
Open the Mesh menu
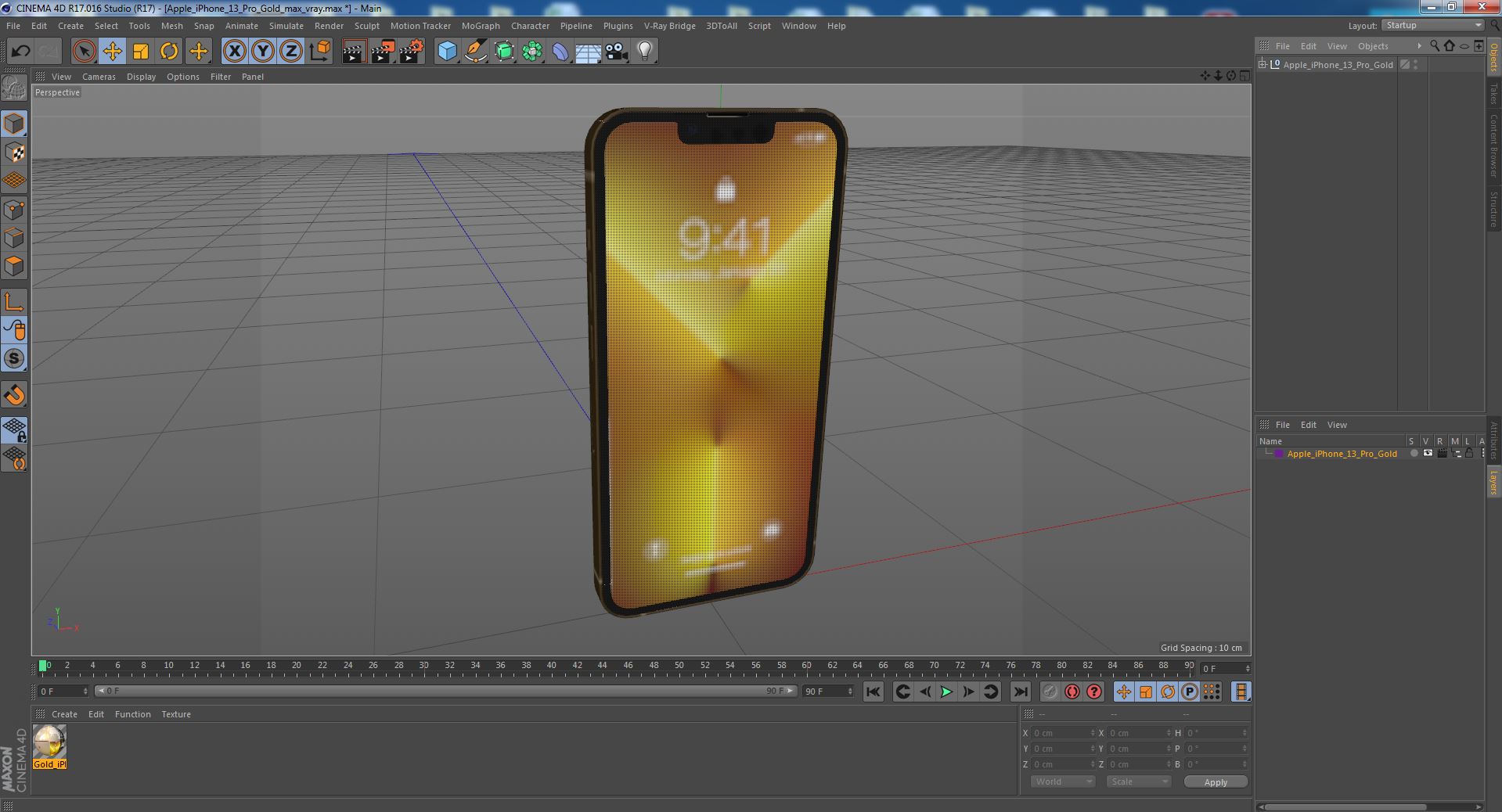pos(171,26)
